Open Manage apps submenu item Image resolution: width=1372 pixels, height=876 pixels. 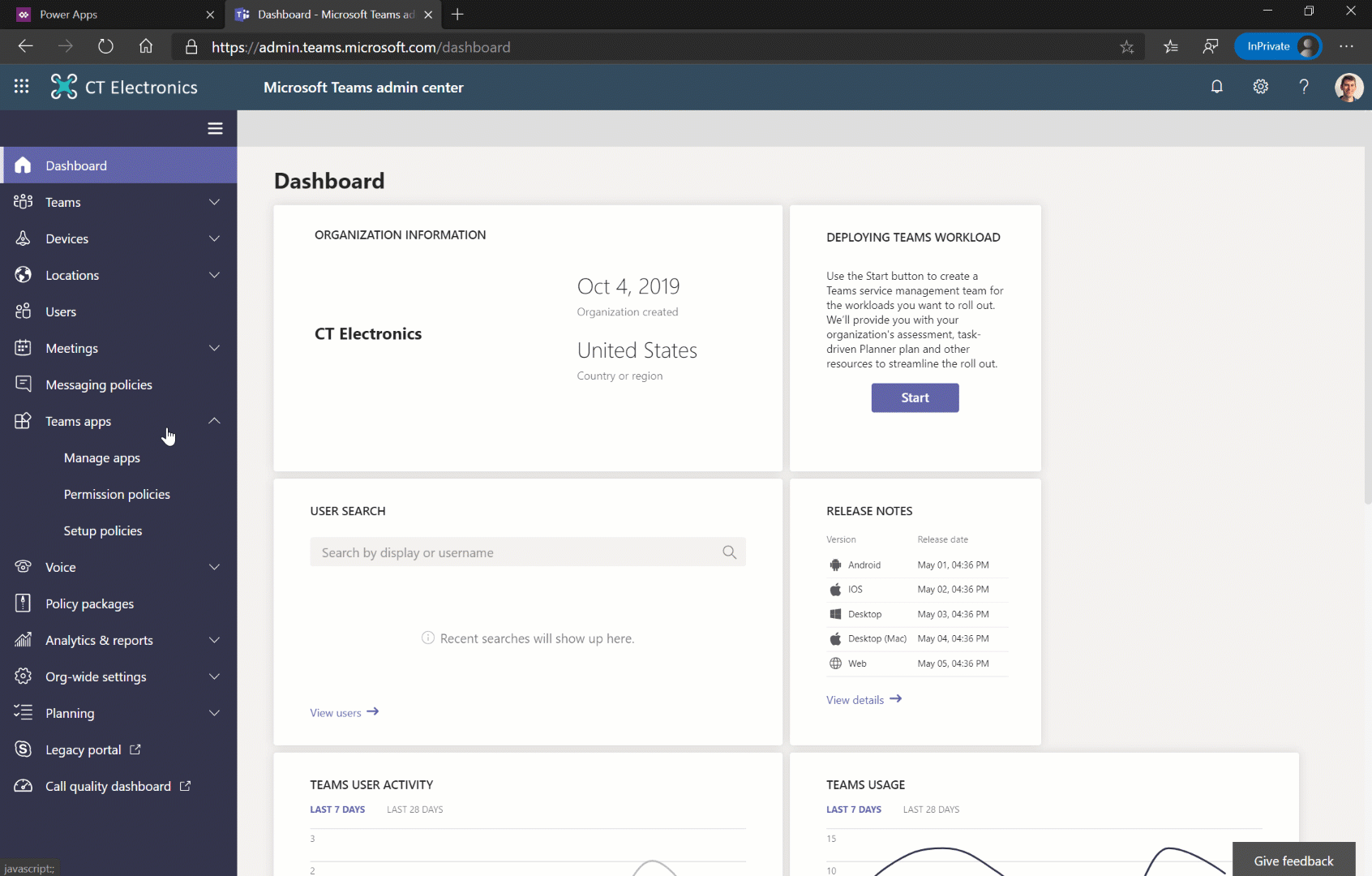pos(102,457)
